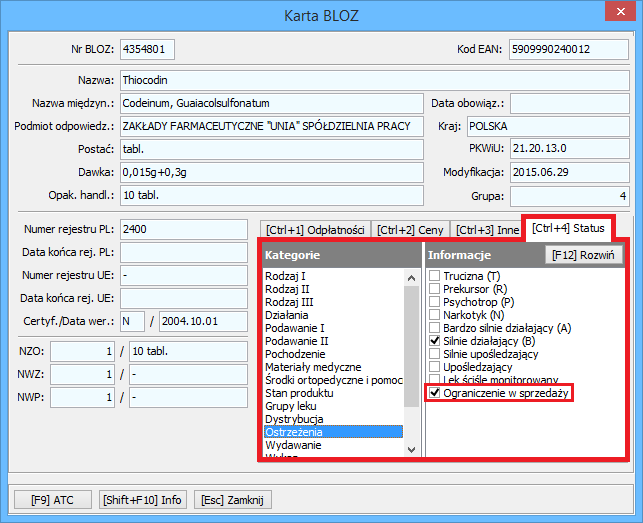Click the Postać field
The image size is (643, 523).
tap(272, 149)
